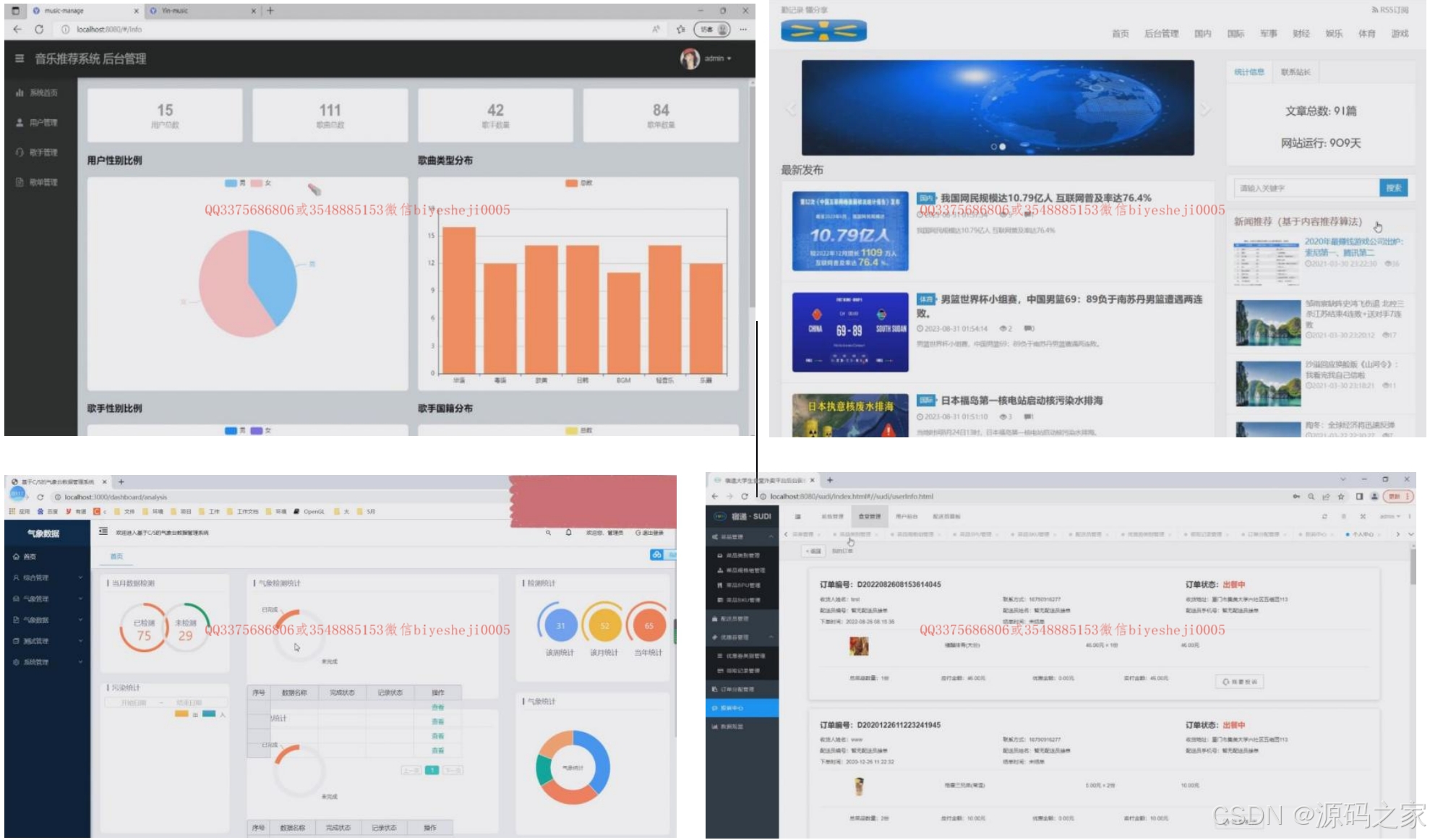Image resolution: width=1430 pixels, height=840 pixels.
Task: Click the refresh icon in SUDI top bar
Action: 1324,517
